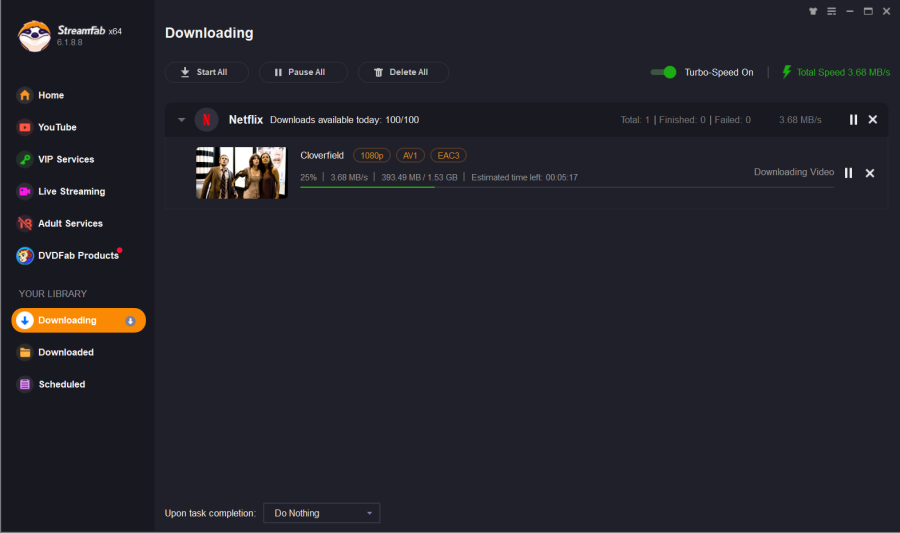Click the 1080p resolution badge
This screenshot has width=900, height=533.
coord(371,155)
